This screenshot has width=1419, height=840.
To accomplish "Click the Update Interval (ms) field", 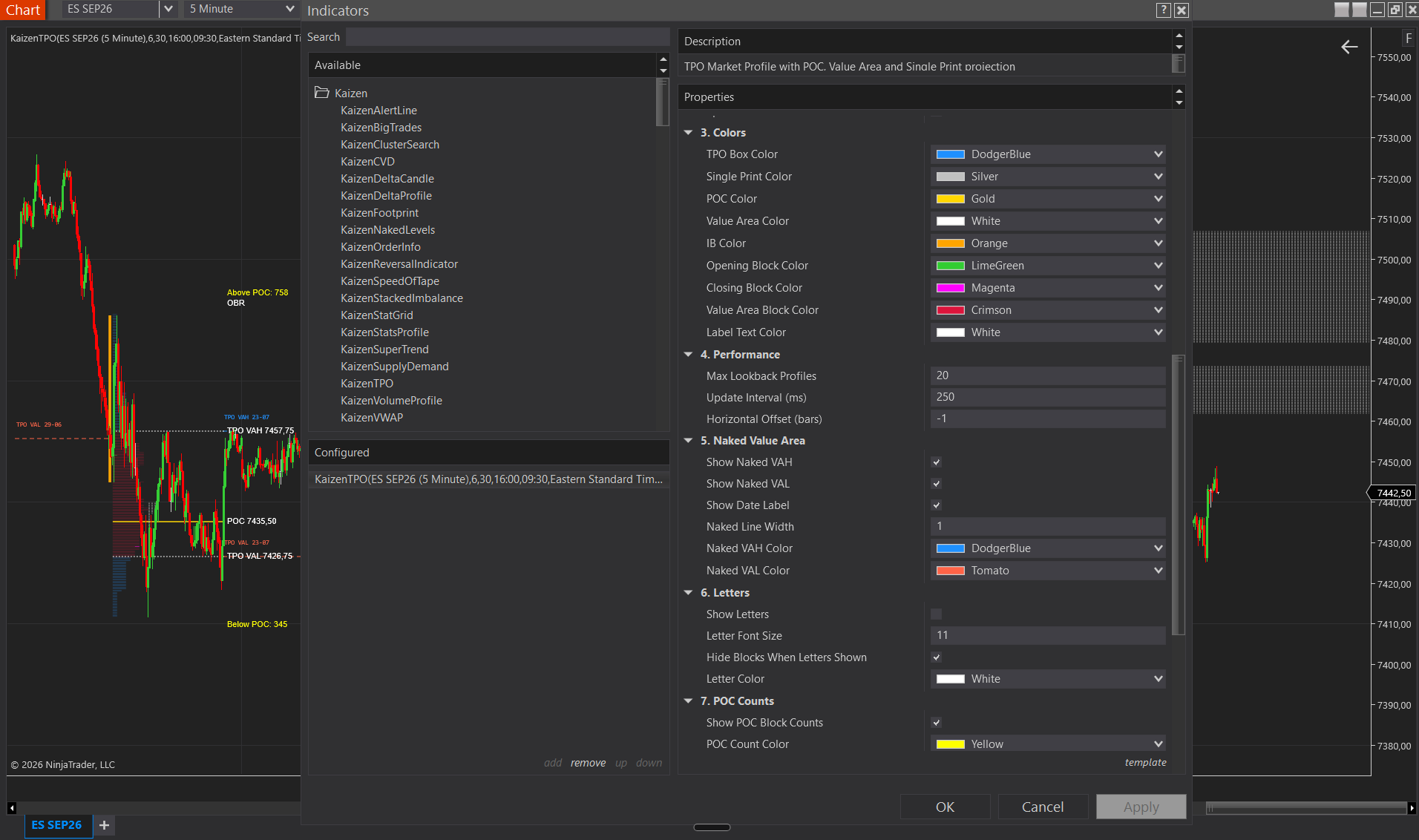I will click(1048, 397).
